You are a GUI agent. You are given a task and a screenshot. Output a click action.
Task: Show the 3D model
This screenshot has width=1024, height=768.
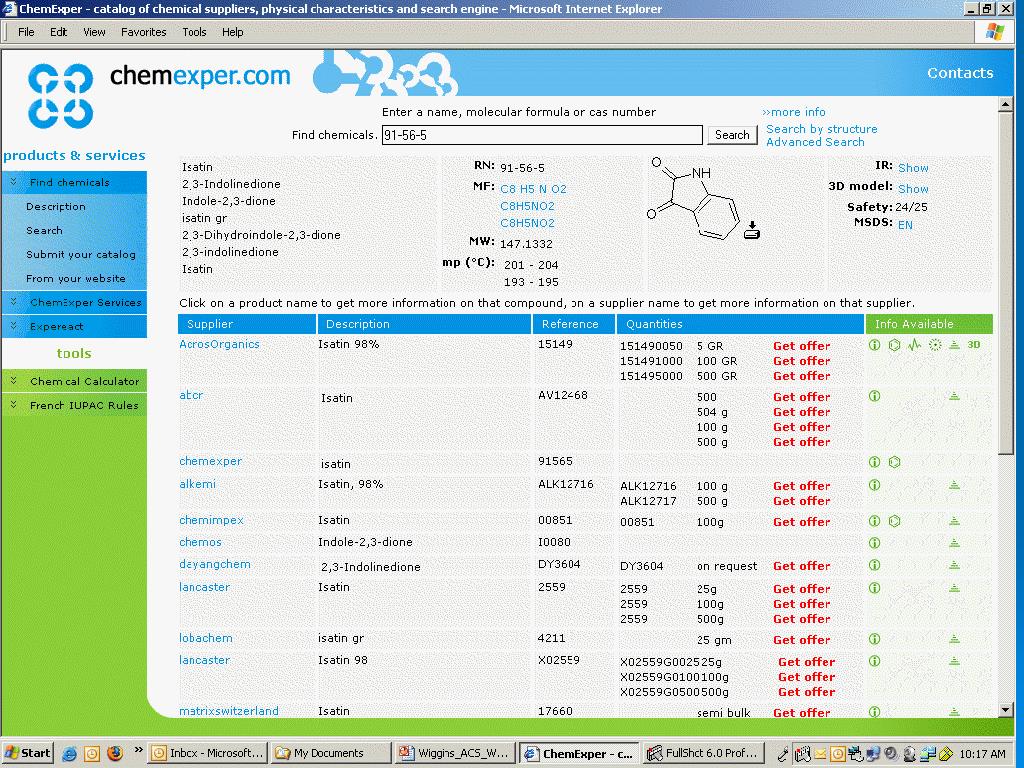coord(913,189)
